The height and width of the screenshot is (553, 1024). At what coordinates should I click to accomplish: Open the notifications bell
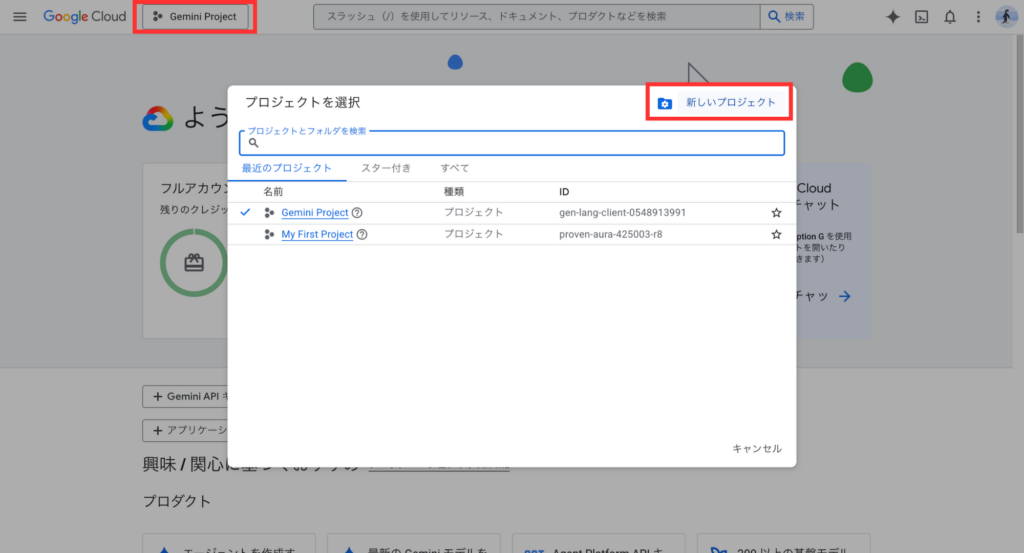[950, 17]
